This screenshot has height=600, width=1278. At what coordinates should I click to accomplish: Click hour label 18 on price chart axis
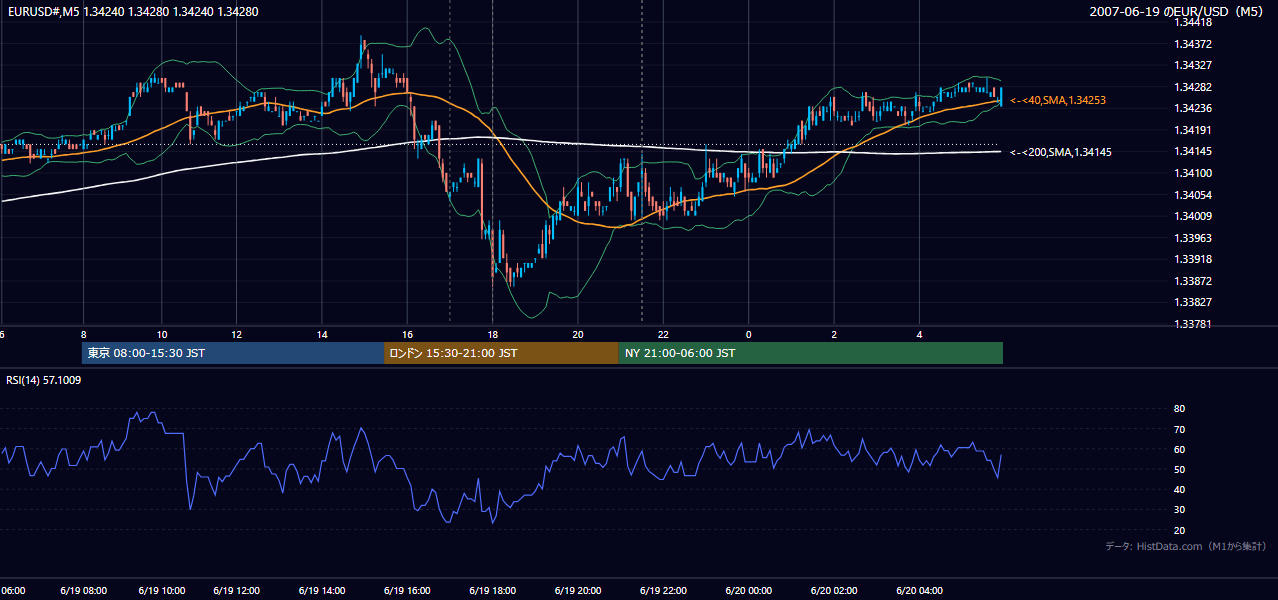point(493,334)
